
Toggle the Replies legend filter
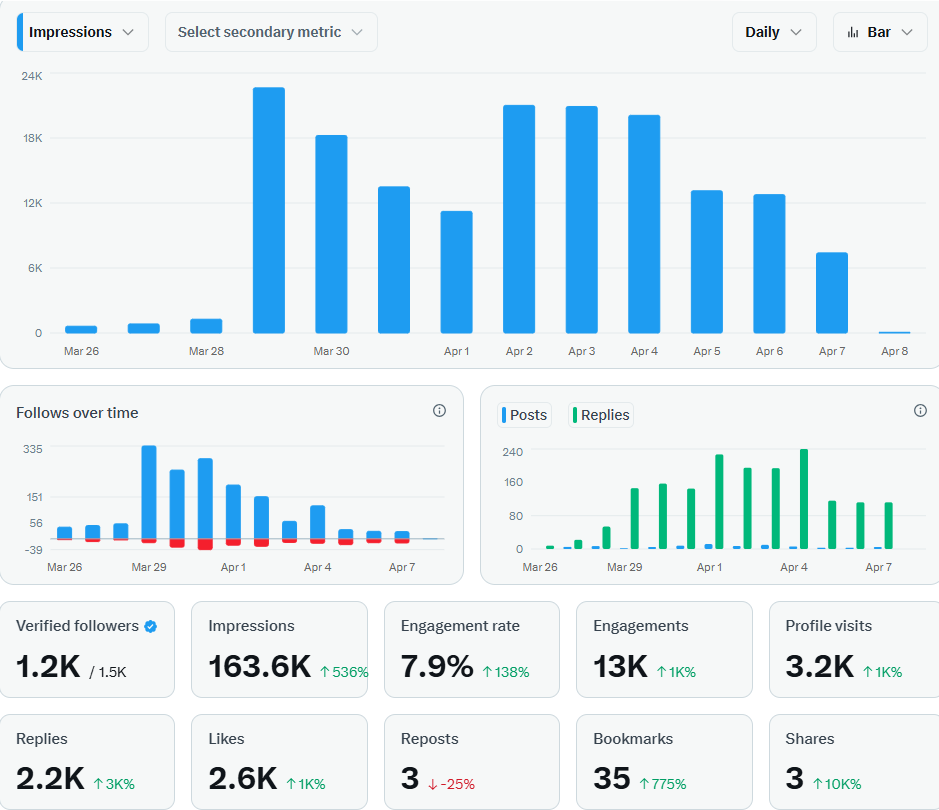click(x=601, y=415)
